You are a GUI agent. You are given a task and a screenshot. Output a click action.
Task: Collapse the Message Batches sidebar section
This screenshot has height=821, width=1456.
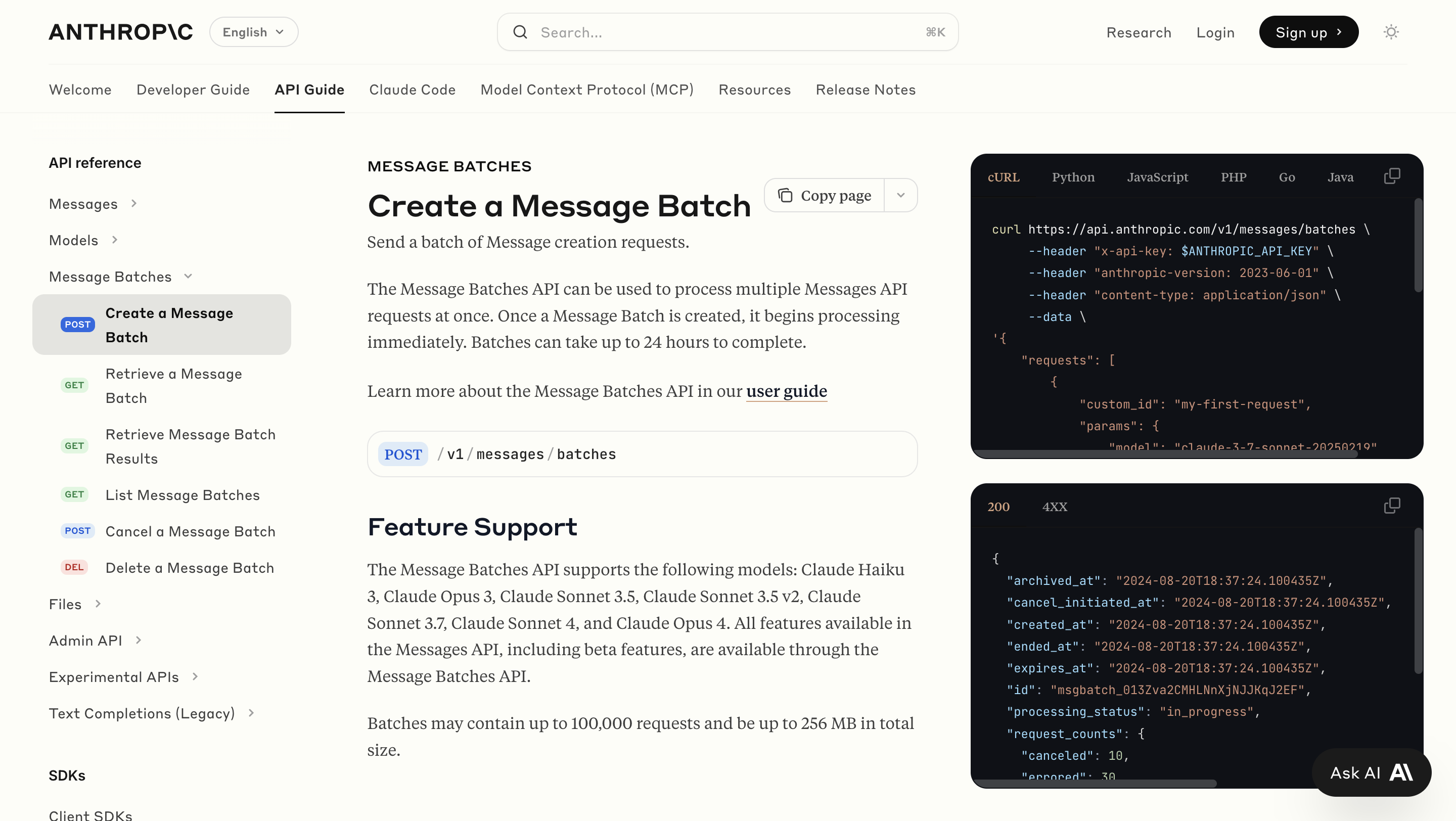pyautogui.click(x=188, y=277)
